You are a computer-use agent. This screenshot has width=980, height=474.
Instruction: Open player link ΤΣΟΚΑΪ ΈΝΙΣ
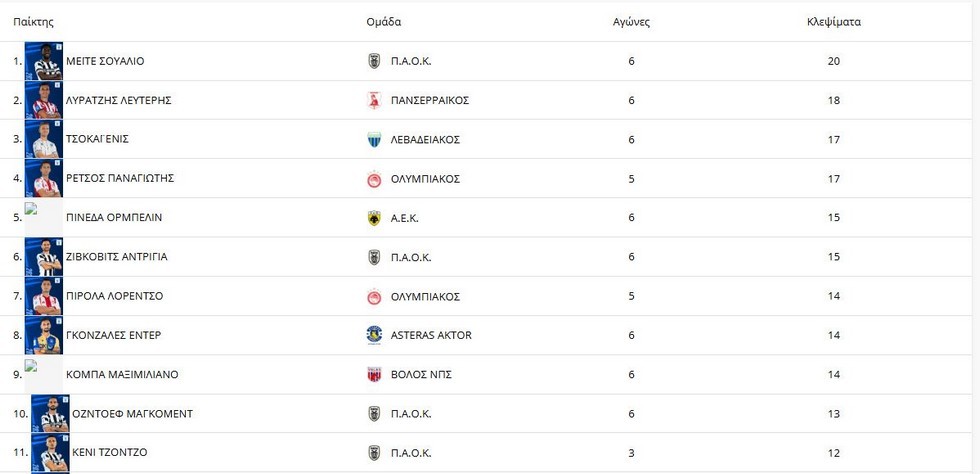coord(97,139)
